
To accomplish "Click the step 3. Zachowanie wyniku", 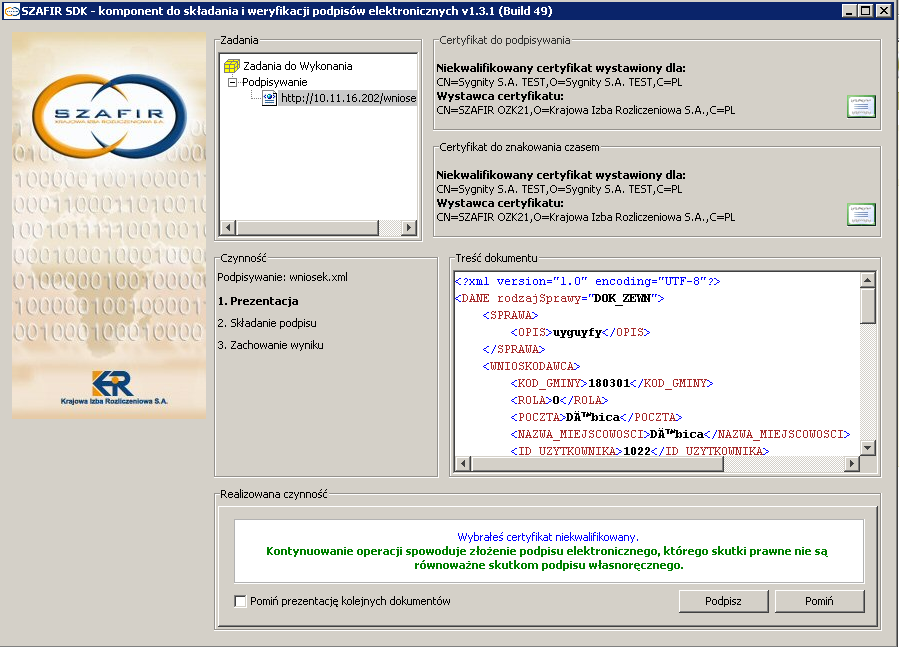I will coord(270,345).
